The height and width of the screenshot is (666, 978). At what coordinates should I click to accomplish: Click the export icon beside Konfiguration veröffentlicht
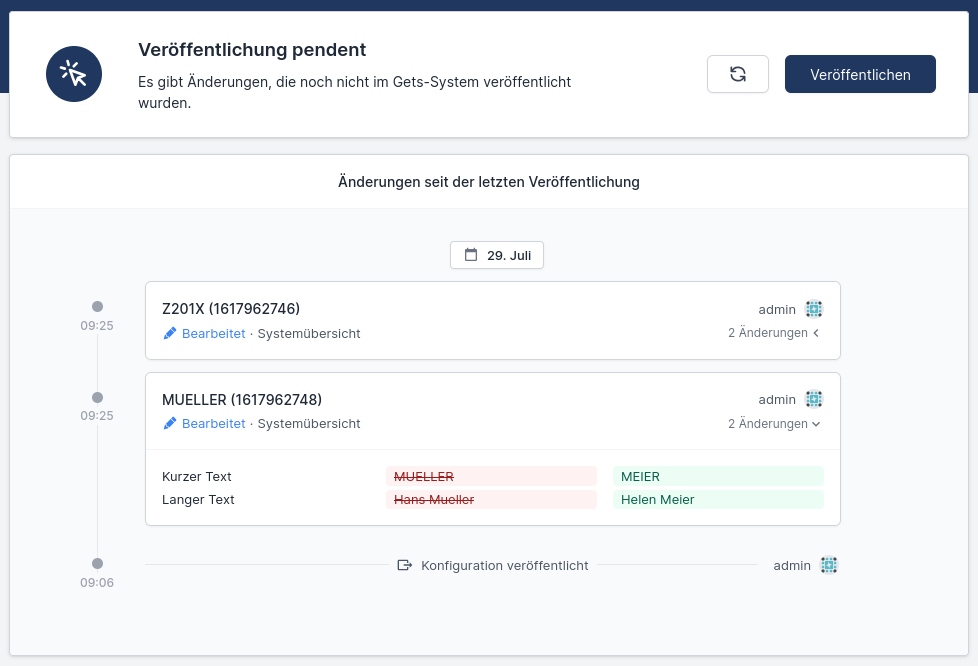tap(405, 565)
